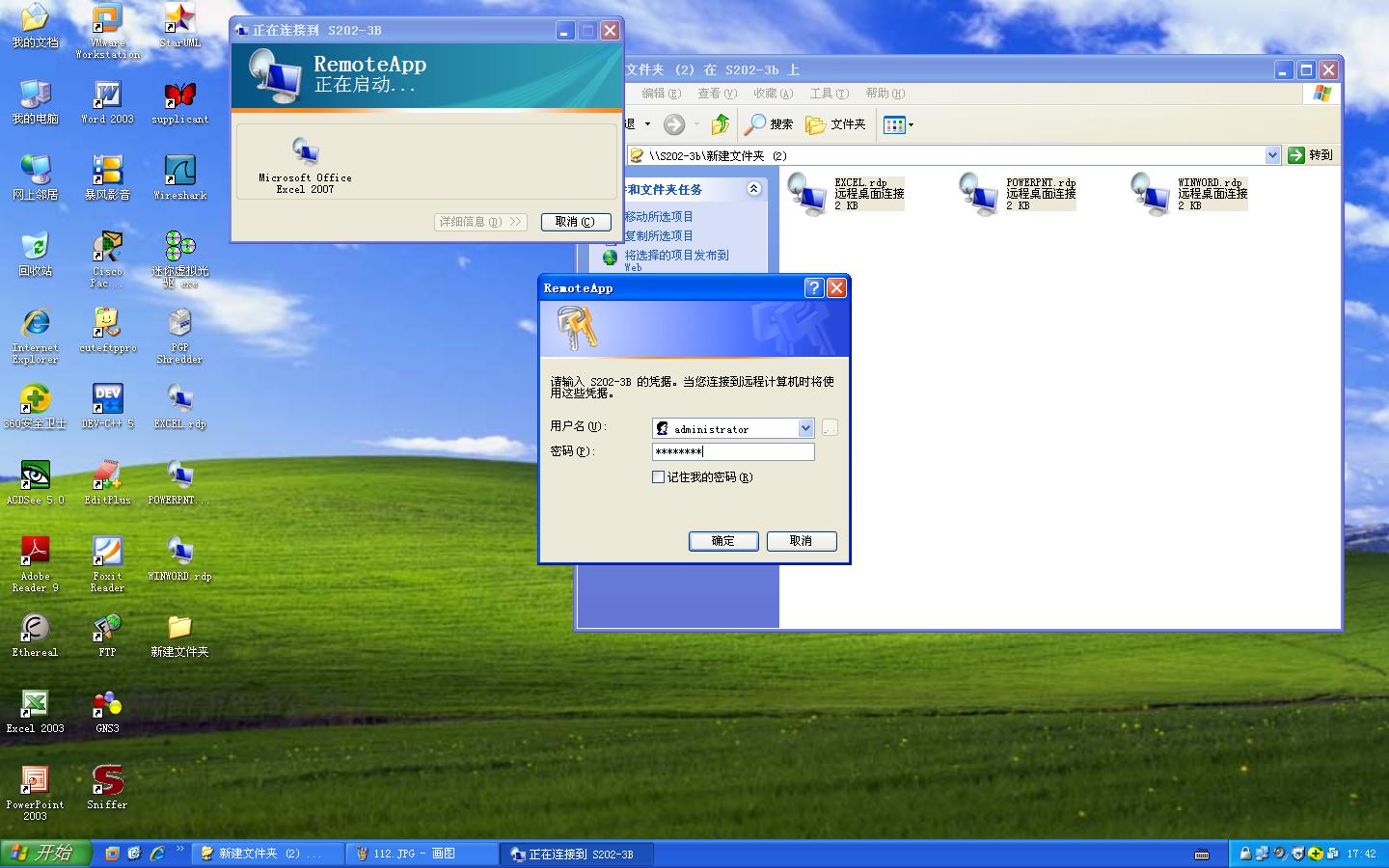Viewport: 1389px width, 868px height.
Task: Cancel the RemoteApp credentials dialog
Action: [802, 541]
